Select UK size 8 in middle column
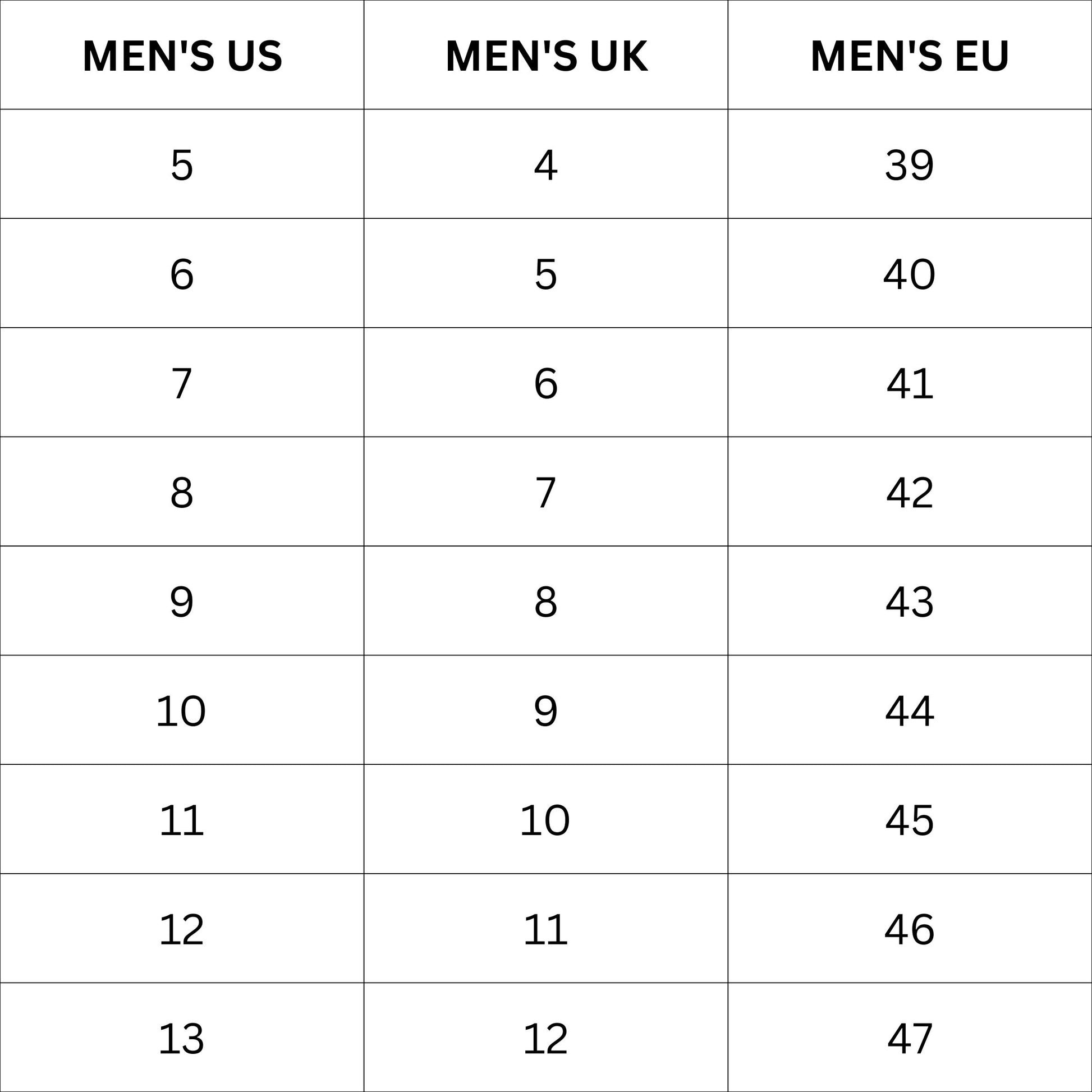 coord(546,602)
